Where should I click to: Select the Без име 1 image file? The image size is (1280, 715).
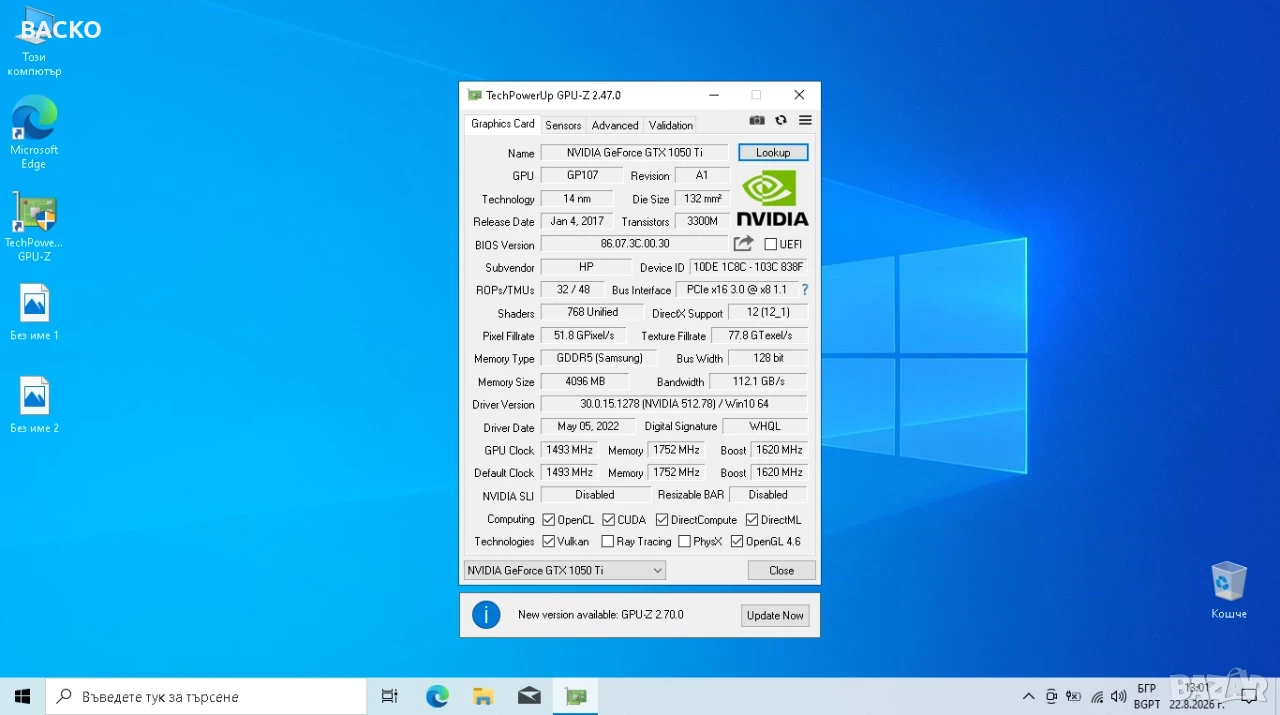click(34, 313)
